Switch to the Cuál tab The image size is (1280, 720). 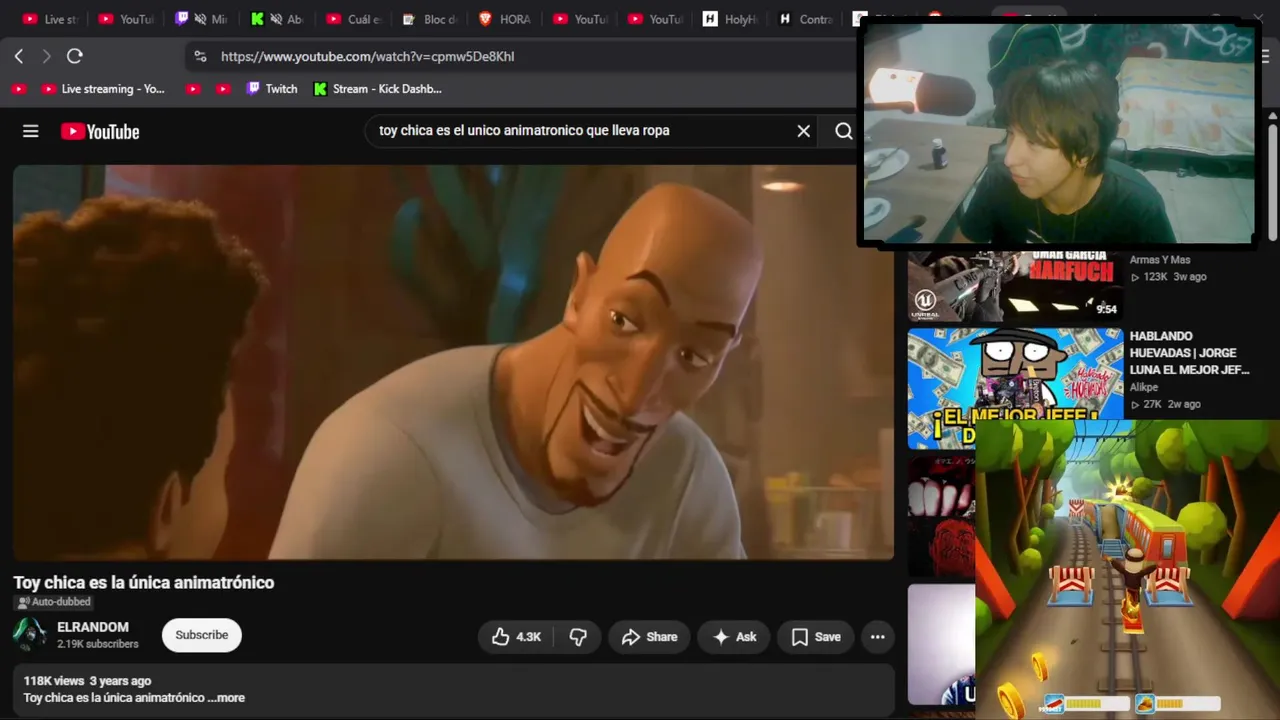pos(353,19)
